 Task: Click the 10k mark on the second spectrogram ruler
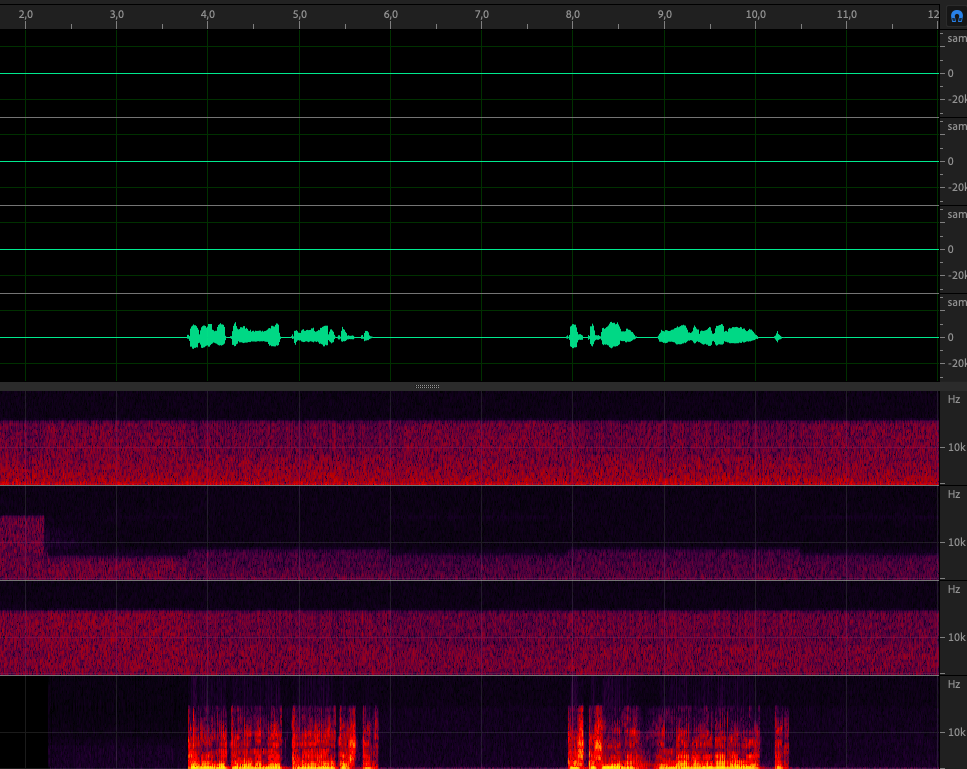(x=956, y=543)
